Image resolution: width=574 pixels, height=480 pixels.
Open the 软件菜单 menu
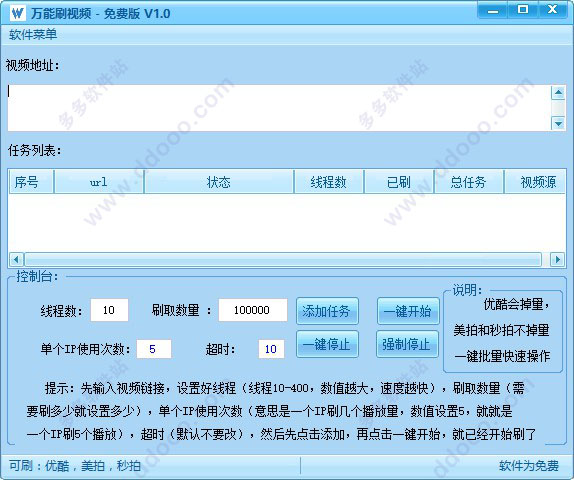33,35
